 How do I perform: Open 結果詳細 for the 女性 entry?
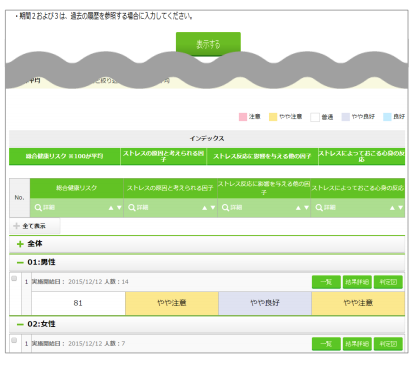click(357, 344)
